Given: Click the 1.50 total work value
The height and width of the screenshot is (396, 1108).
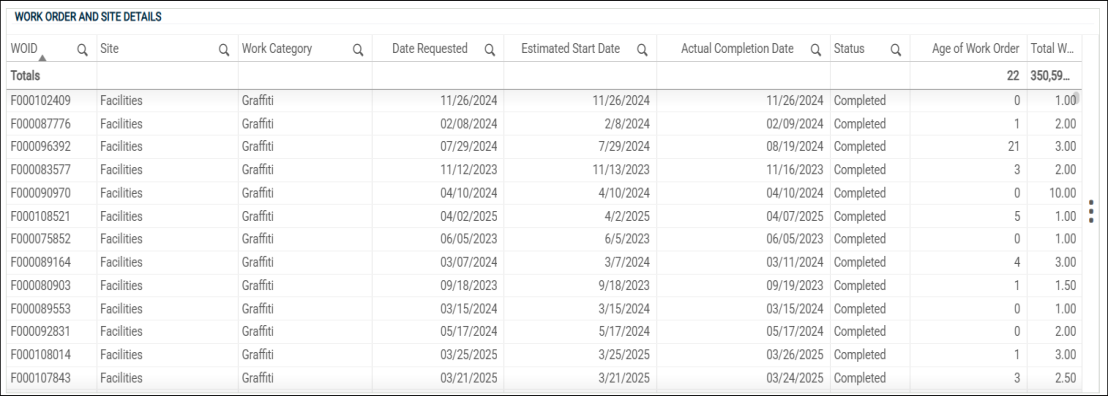Looking at the screenshot, I should click(x=1066, y=286).
